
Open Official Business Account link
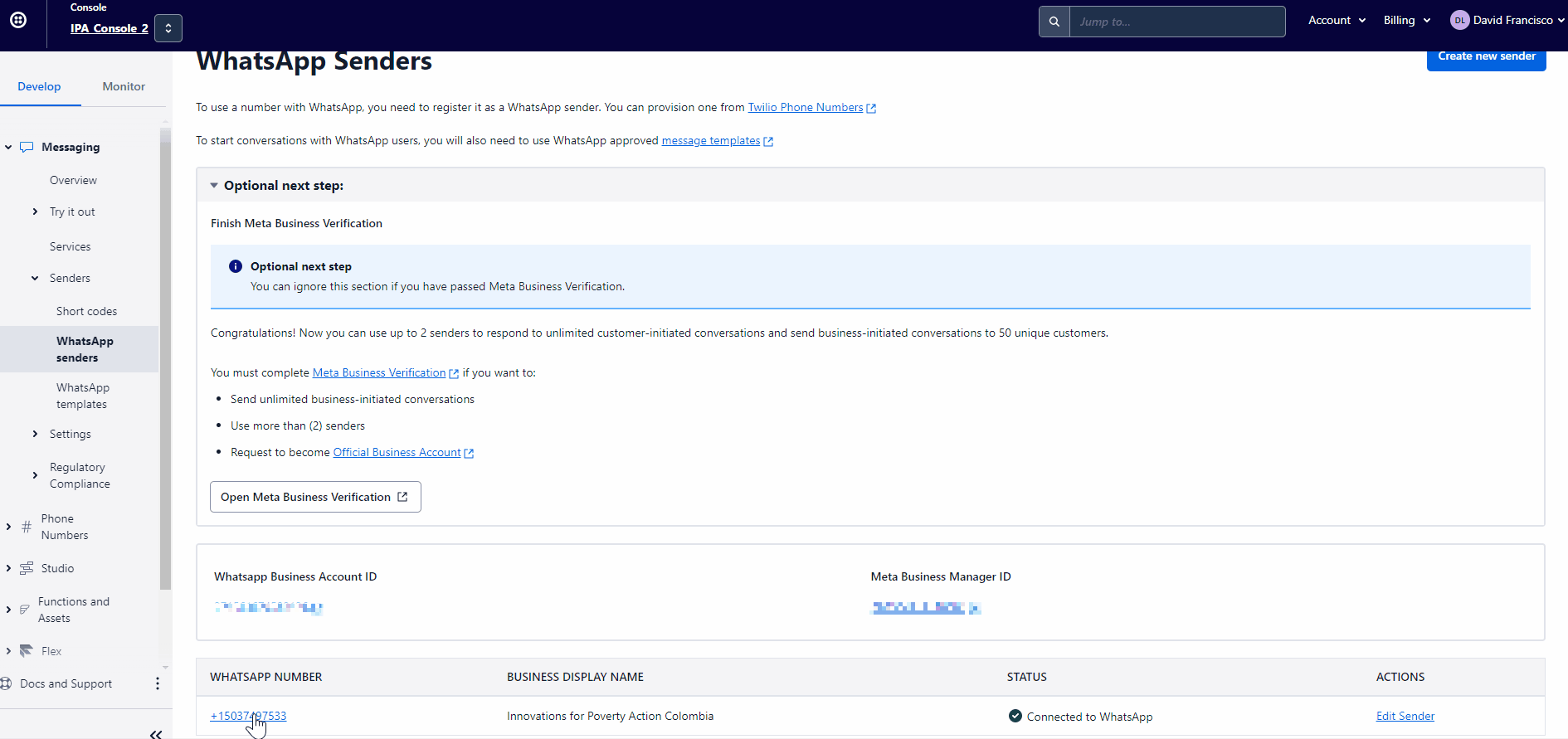point(397,452)
